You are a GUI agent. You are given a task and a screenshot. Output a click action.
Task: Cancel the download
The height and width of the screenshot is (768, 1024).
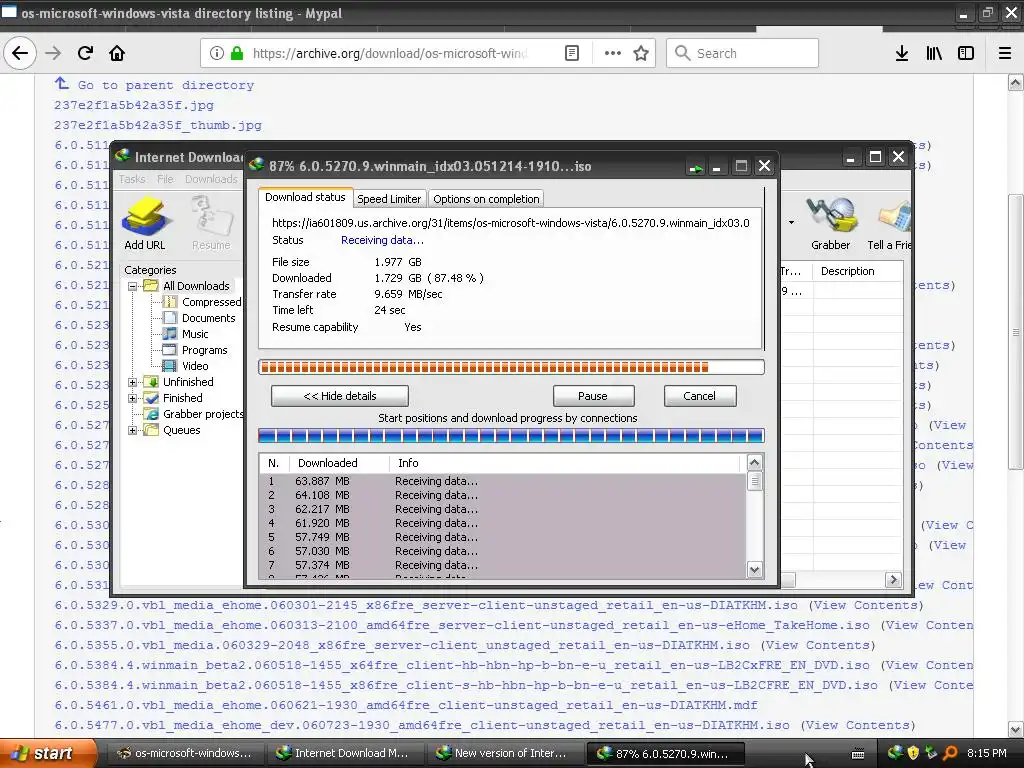click(699, 396)
